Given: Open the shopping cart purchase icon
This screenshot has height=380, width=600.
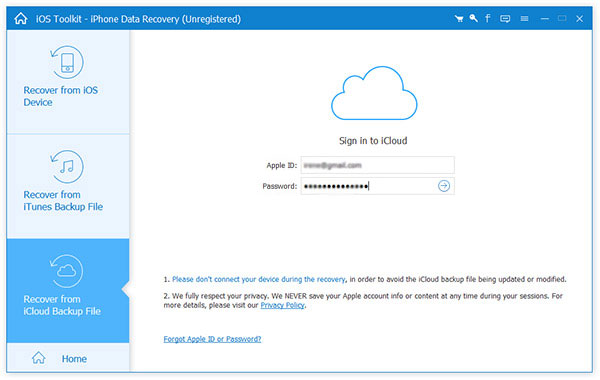Looking at the screenshot, I should (459, 18).
